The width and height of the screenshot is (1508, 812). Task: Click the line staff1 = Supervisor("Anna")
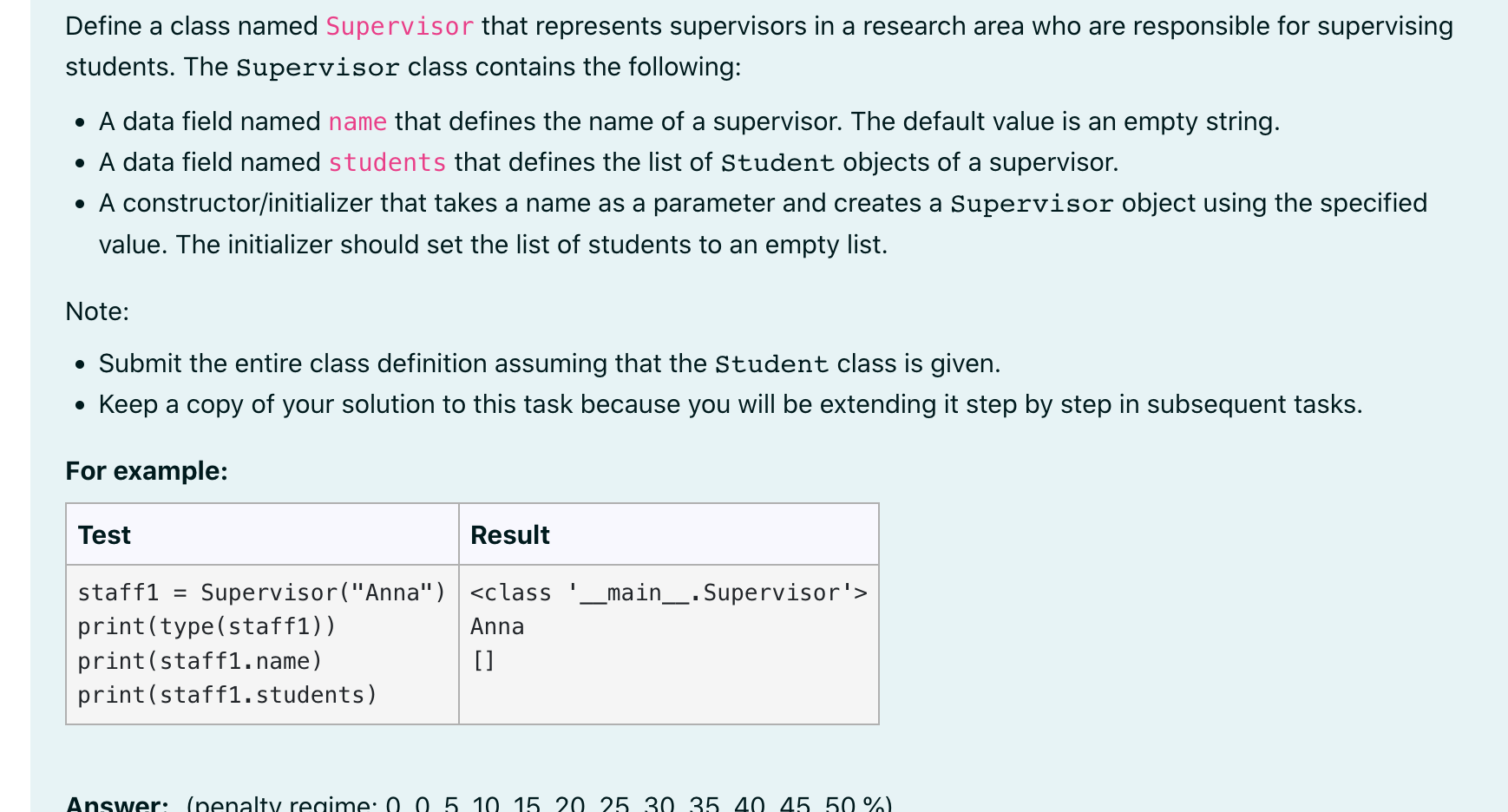click(261, 593)
